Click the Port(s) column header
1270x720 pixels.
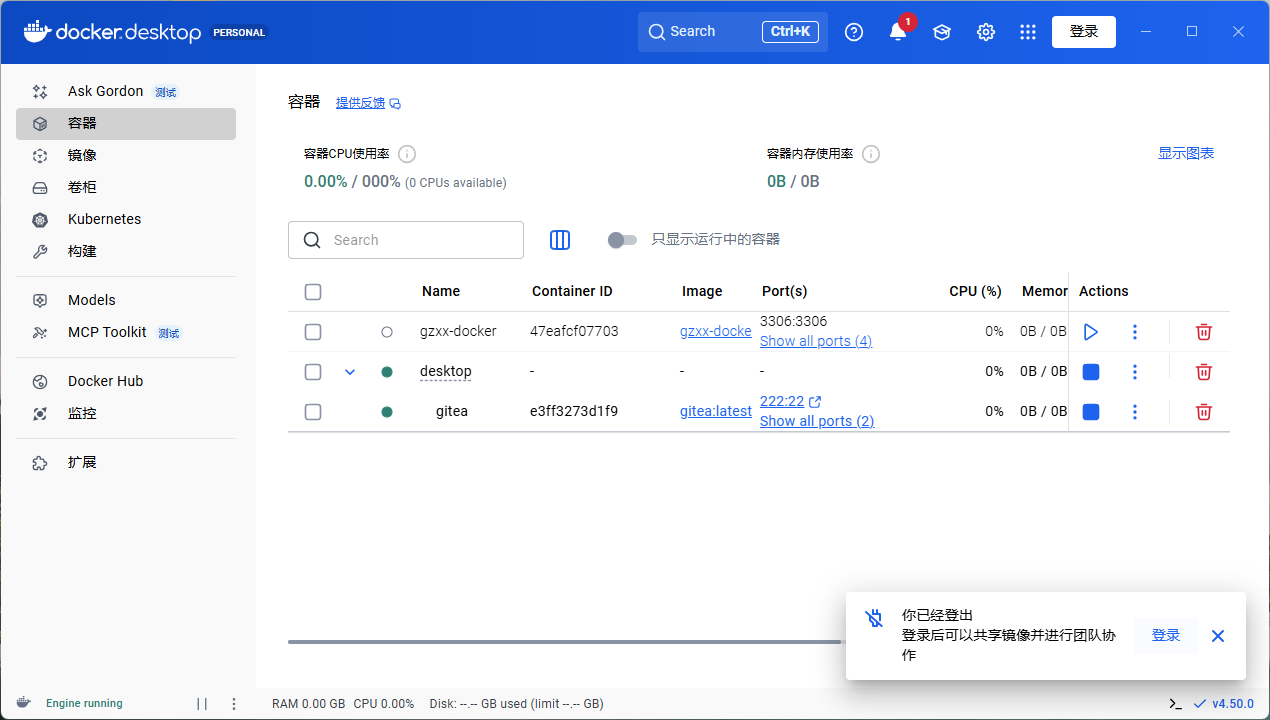785,291
